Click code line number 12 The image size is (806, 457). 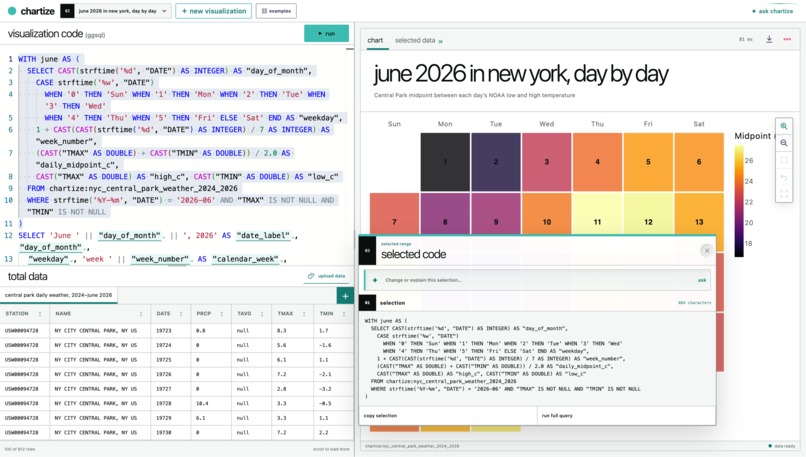(x=8, y=235)
